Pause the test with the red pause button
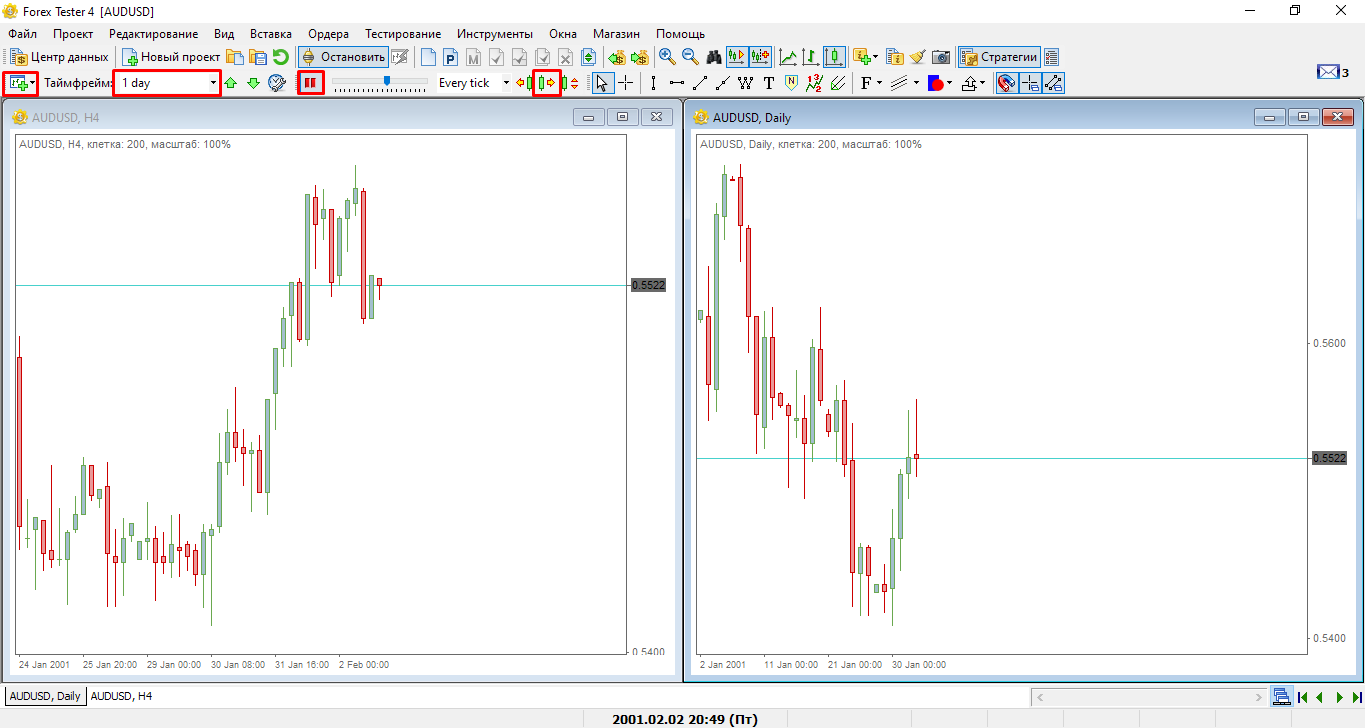This screenshot has height=728, width=1365. coord(310,83)
